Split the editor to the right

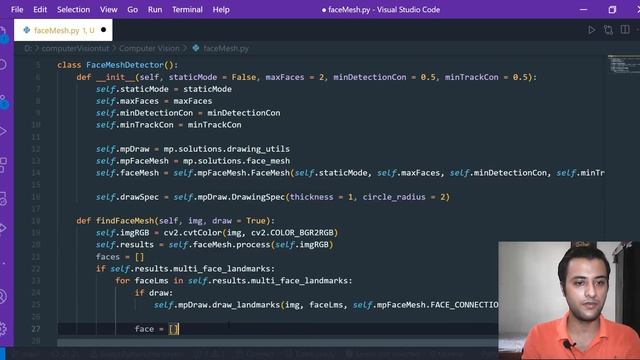[x=625, y=29]
